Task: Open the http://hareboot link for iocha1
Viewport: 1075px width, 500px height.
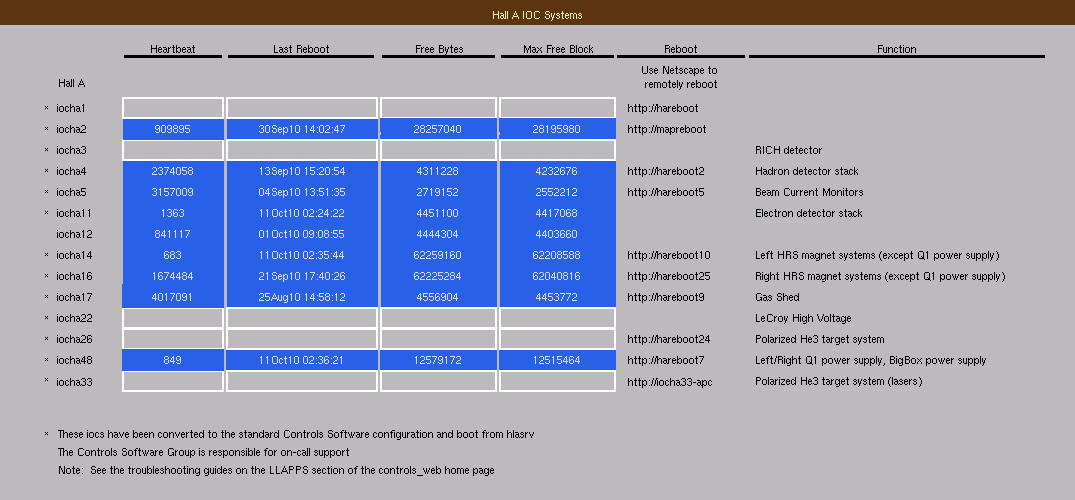Action: [x=662, y=108]
